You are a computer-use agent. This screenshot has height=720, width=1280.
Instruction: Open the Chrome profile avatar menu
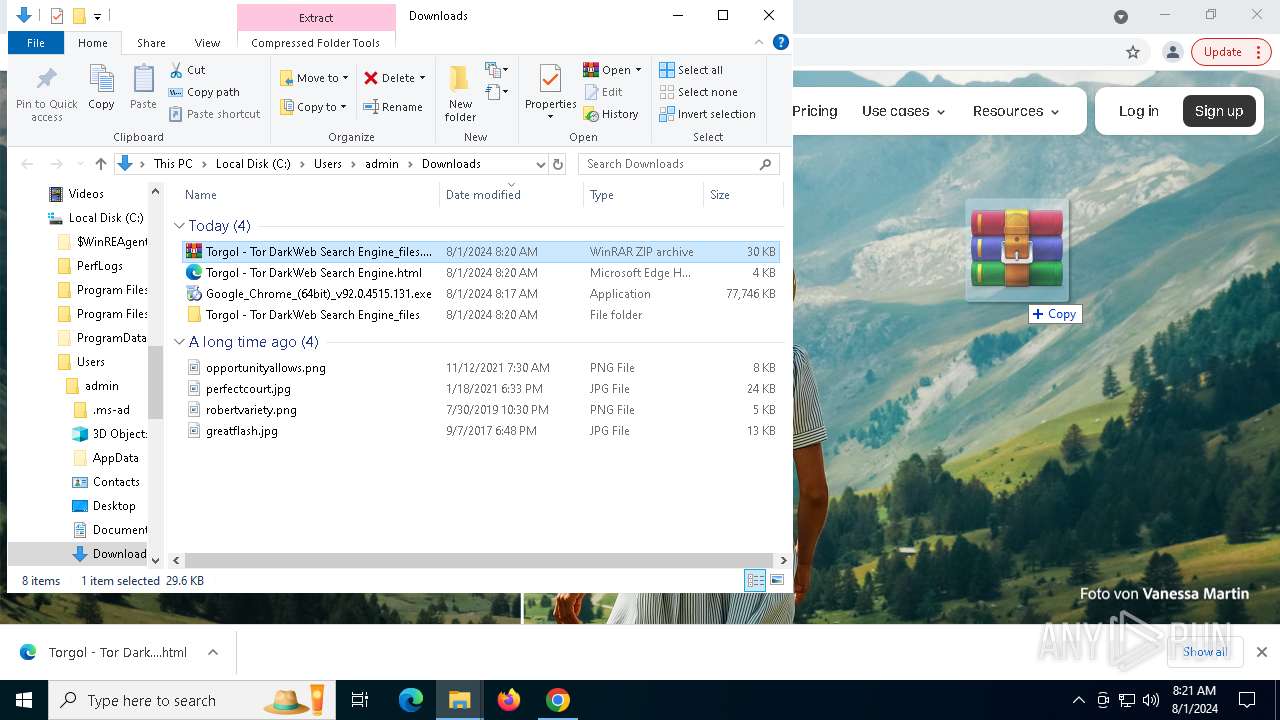point(1173,52)
